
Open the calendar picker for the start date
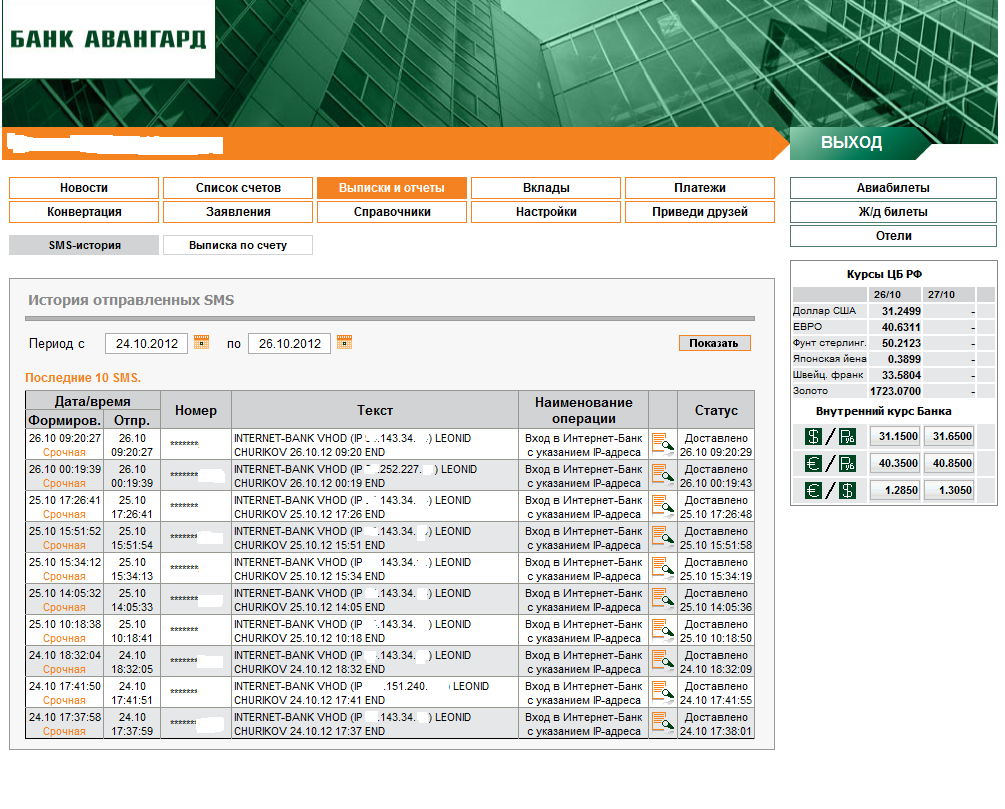click(x=201, y=342)
